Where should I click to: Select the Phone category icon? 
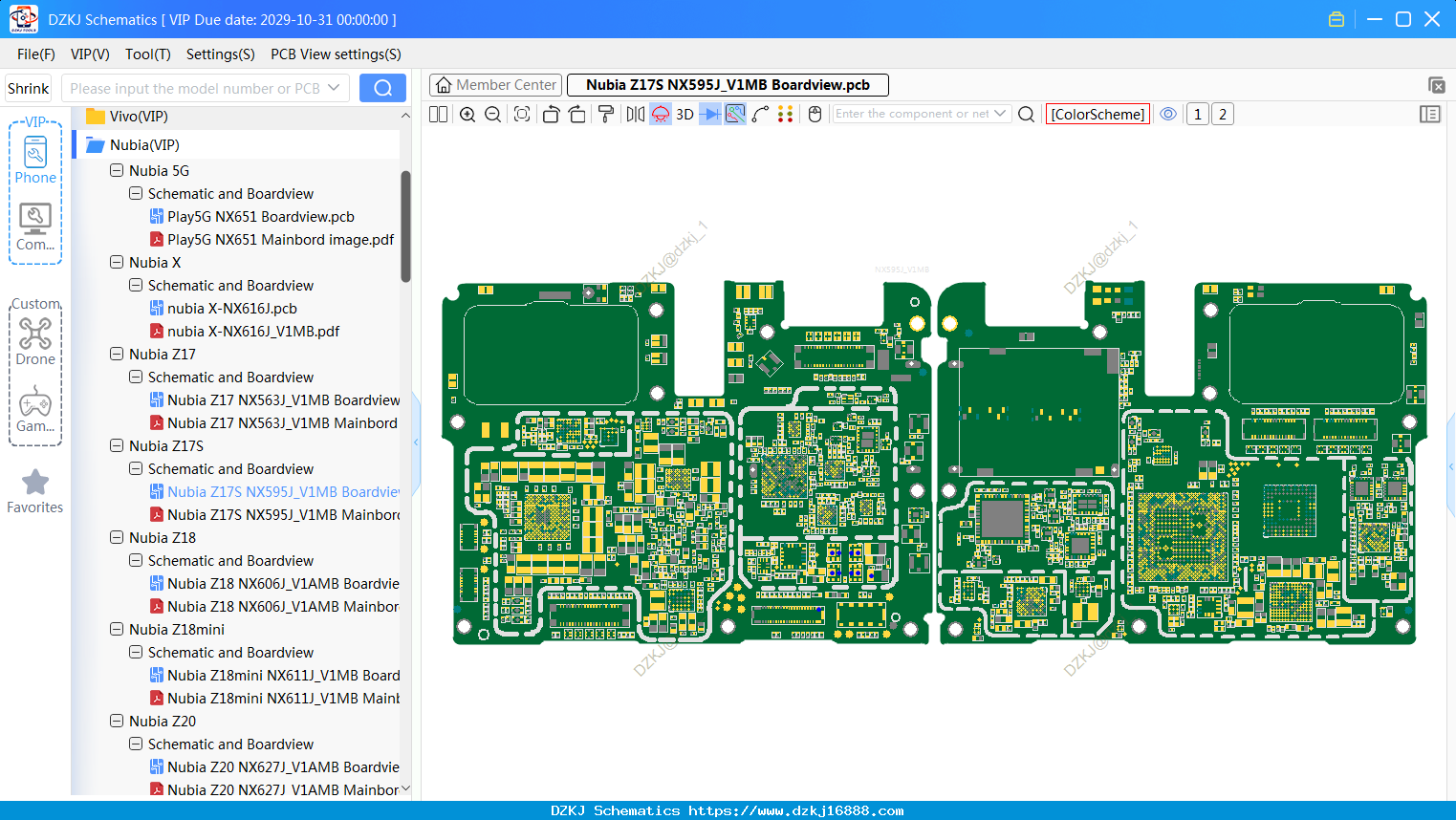tap(35, 161)
